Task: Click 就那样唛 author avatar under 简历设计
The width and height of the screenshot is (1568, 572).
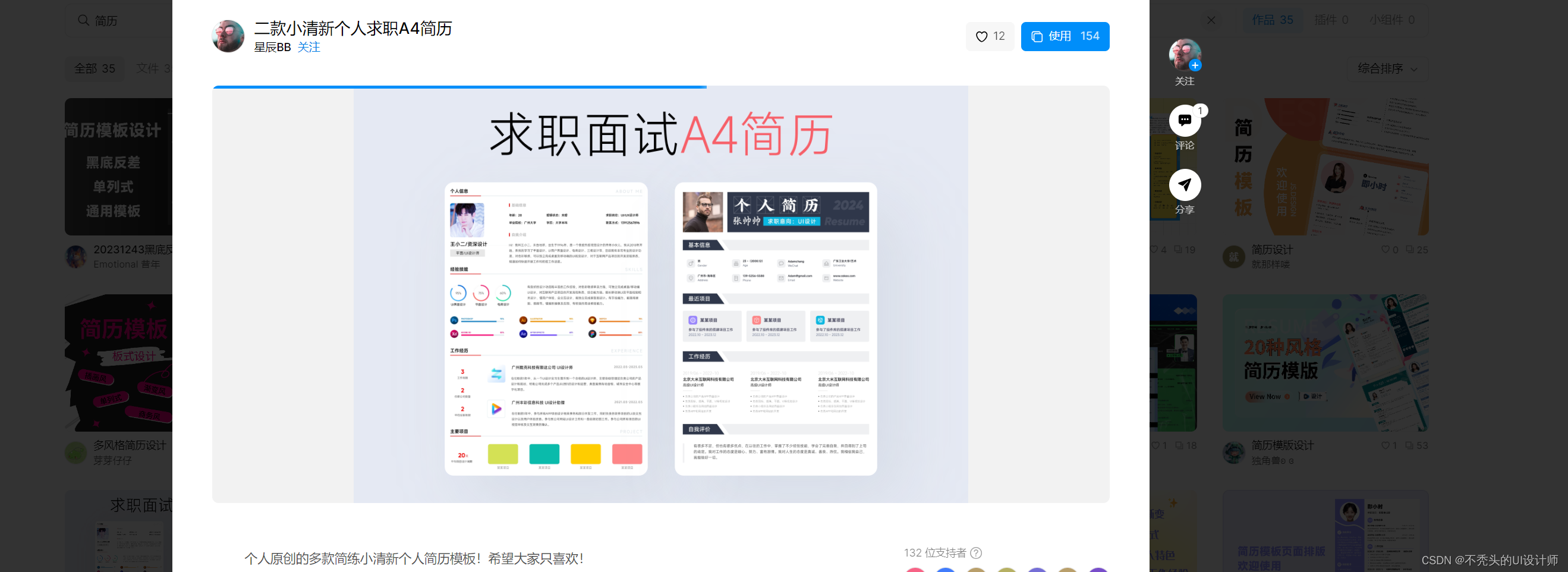Action: pos(1234,256)
